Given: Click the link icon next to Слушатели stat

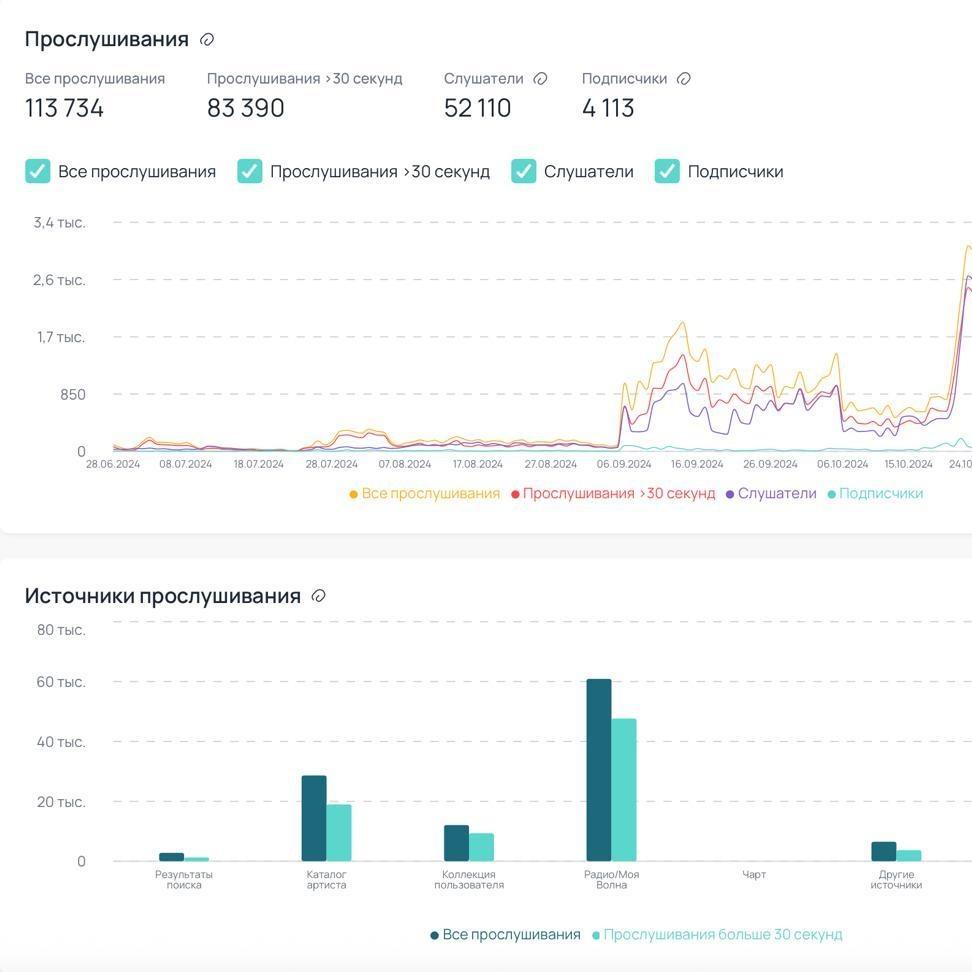Looking at the screenshot, I should point(541,79).
